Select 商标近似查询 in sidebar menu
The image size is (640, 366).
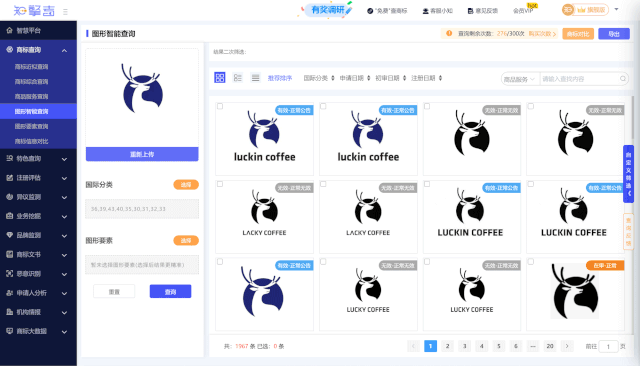pyautogui.click(x=31, y=67)
